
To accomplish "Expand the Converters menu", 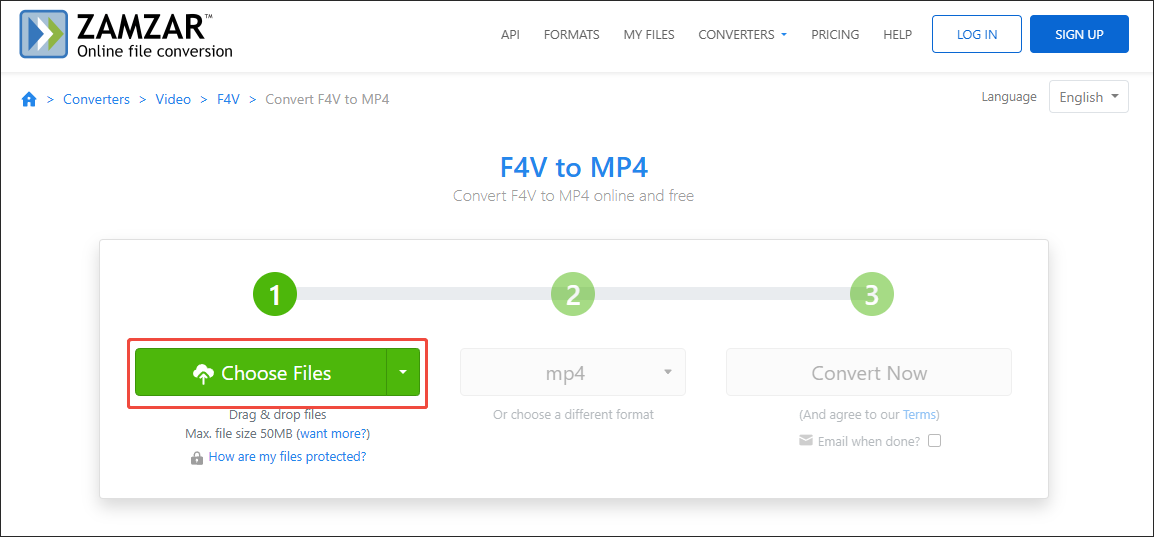I will [743, 35].
